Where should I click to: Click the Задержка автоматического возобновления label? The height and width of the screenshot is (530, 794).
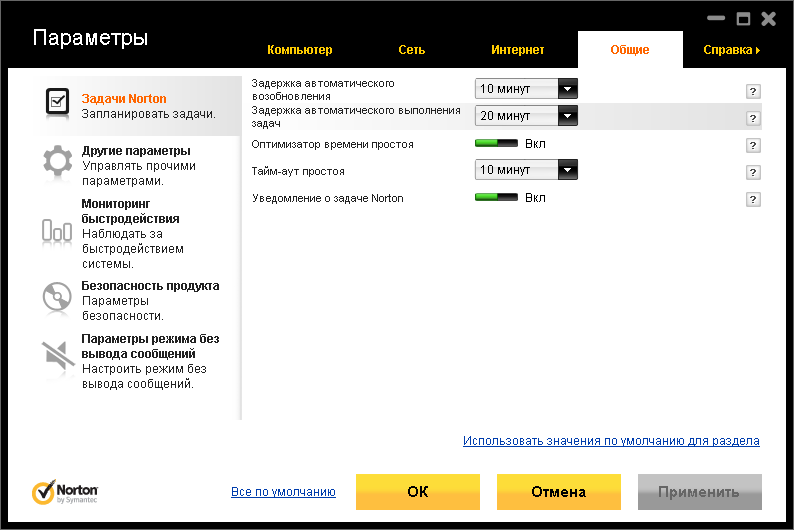click(x=323, y=90)
